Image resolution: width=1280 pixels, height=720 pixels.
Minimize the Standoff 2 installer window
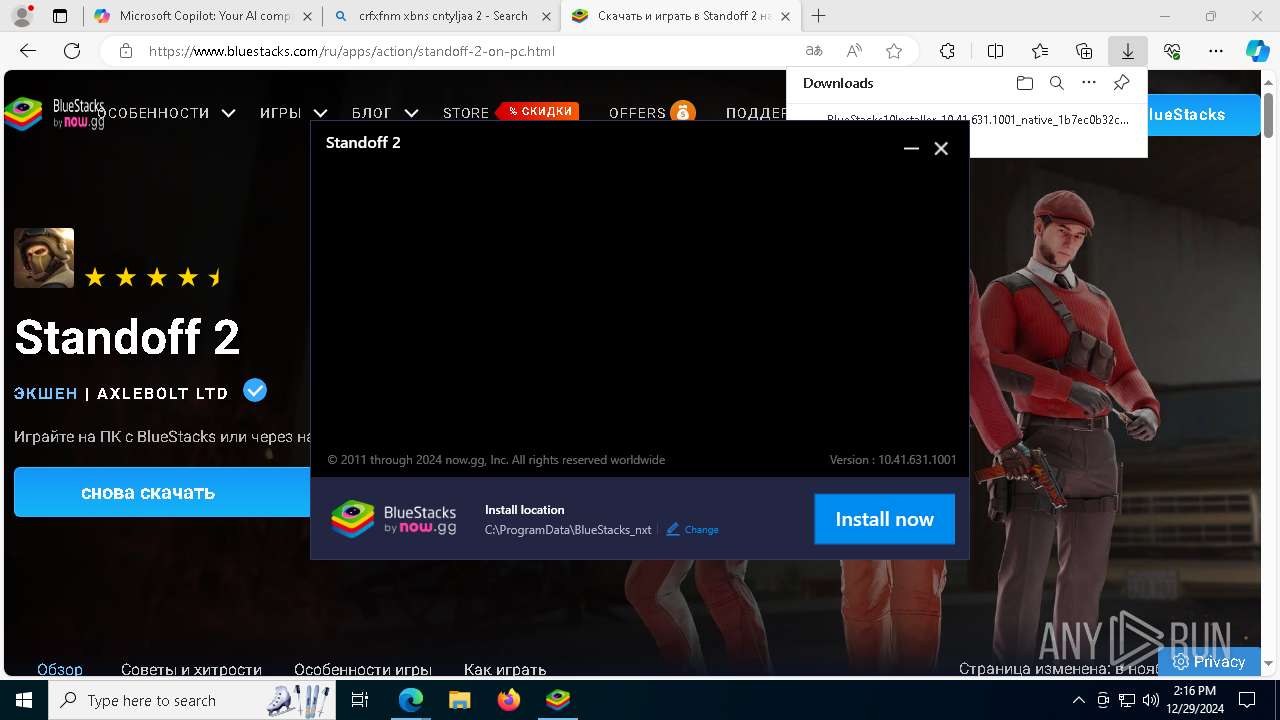click(x=911, y=148)
